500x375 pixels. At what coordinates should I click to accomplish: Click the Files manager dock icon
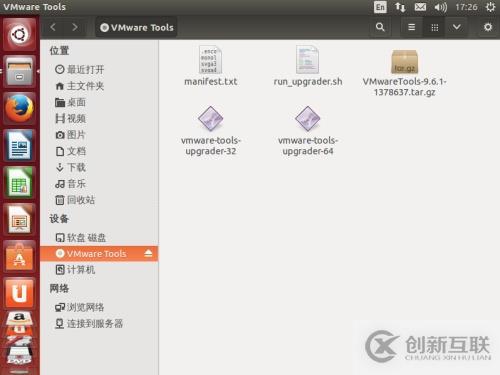pos(19,71)
